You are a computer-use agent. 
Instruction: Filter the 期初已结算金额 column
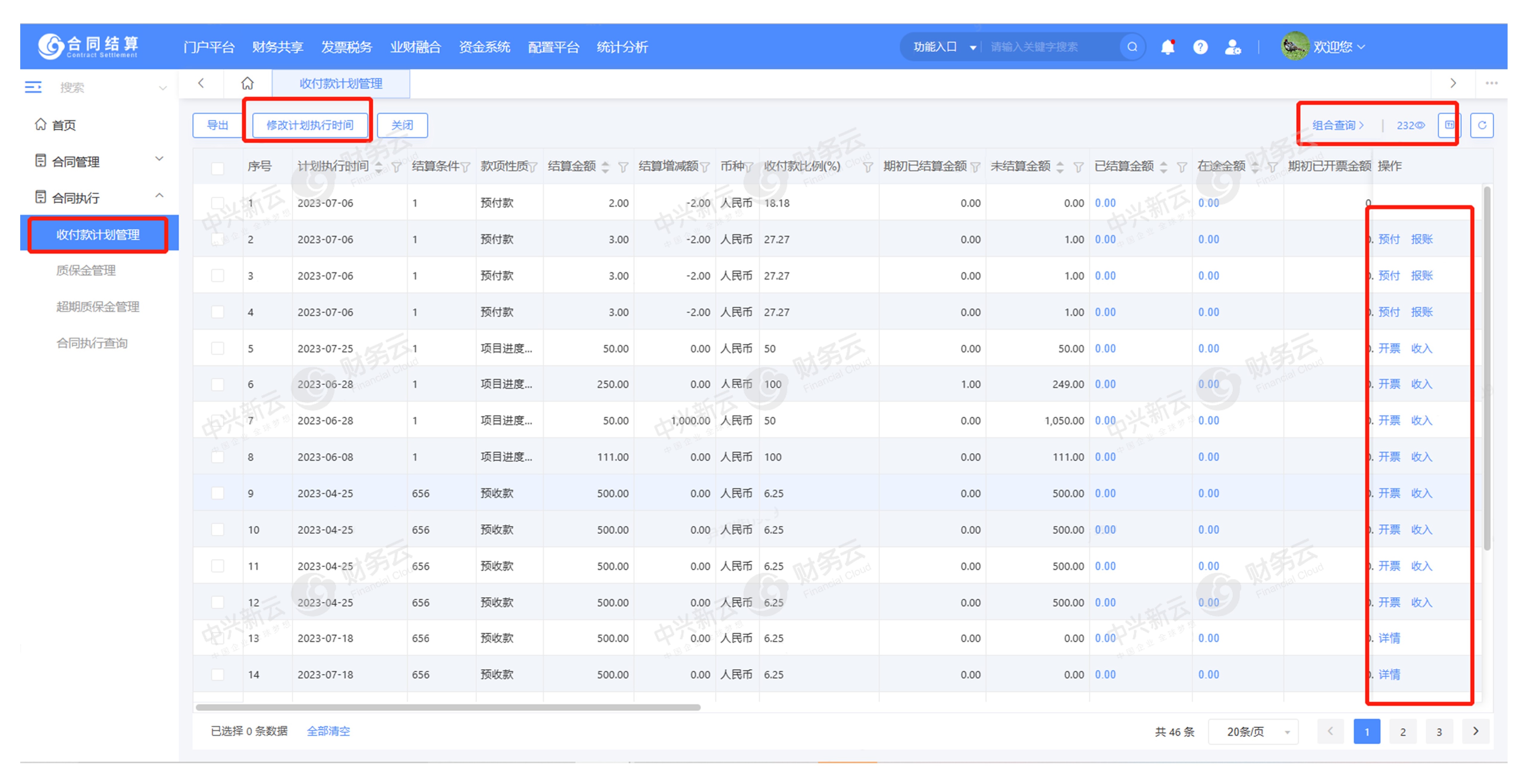tap(975, 167)
